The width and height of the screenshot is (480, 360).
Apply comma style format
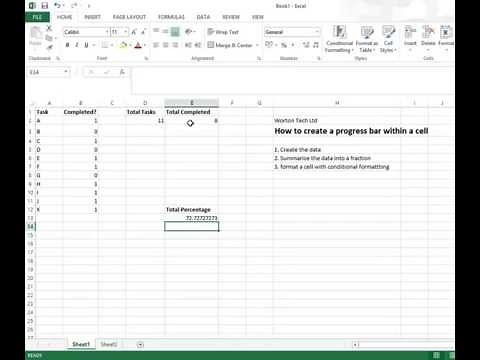pos(293,45)
